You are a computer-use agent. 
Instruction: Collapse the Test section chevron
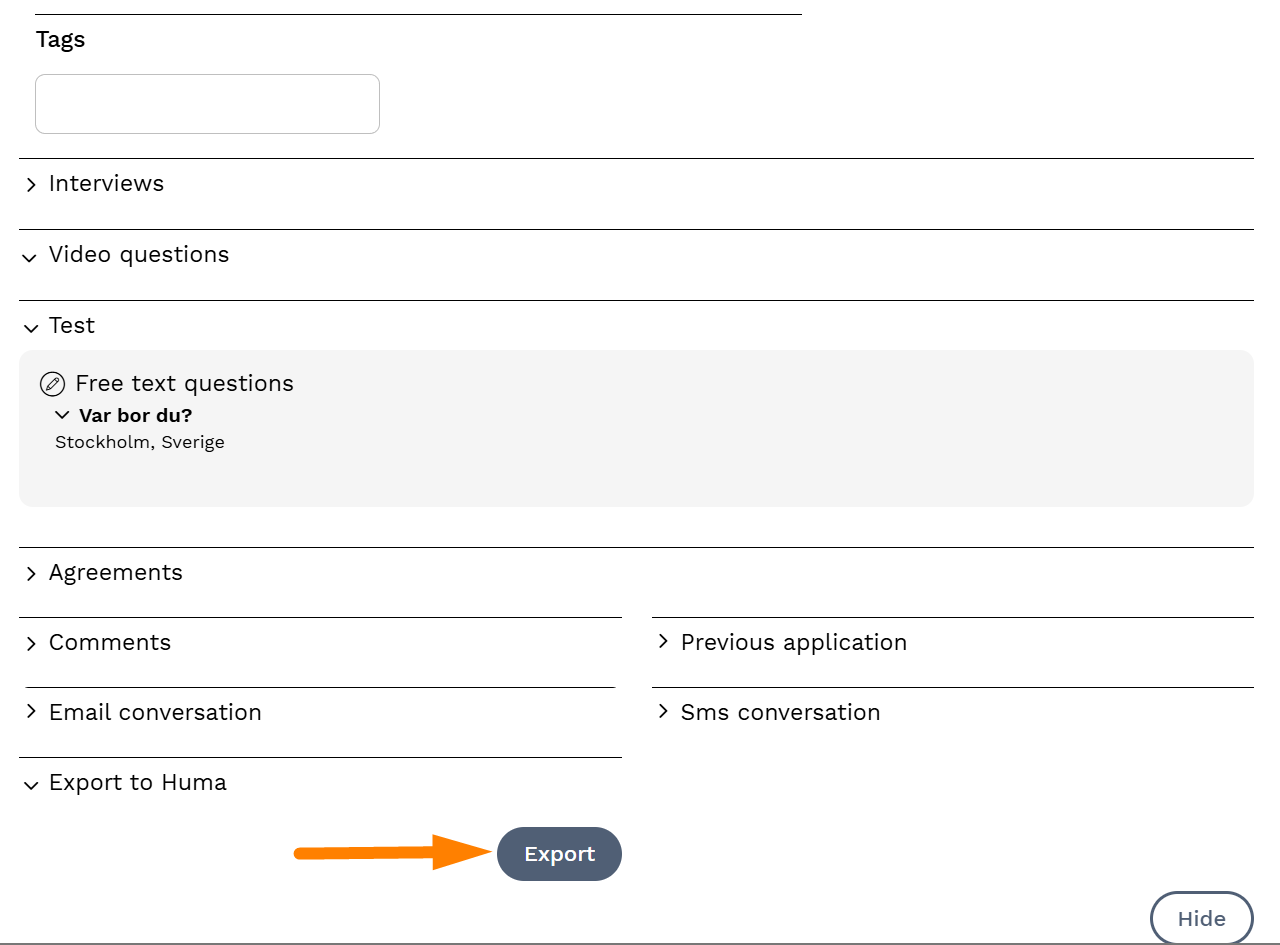[x=30, y=328]
